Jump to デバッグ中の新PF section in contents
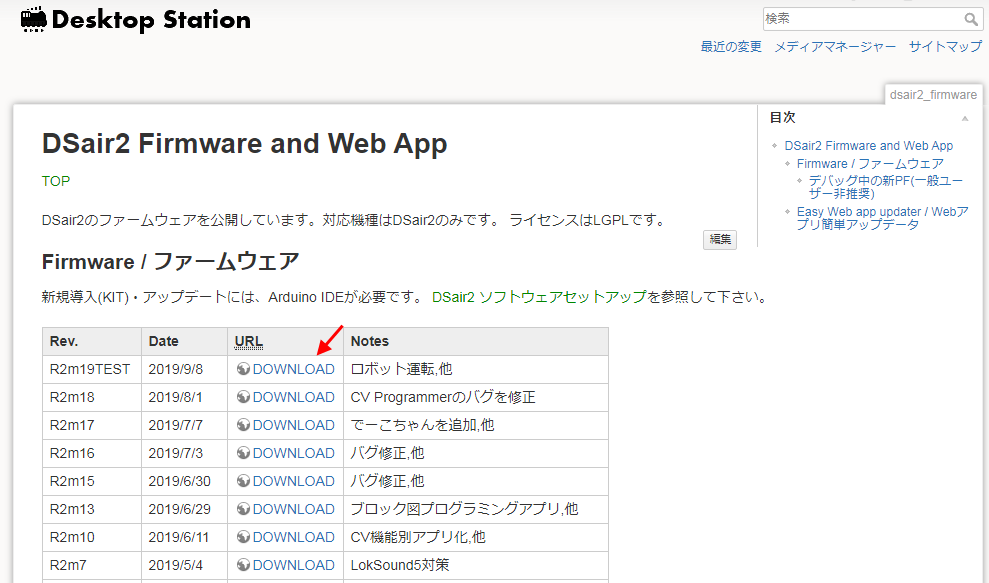This screenshot has width=989, height=583. [886, 187]
